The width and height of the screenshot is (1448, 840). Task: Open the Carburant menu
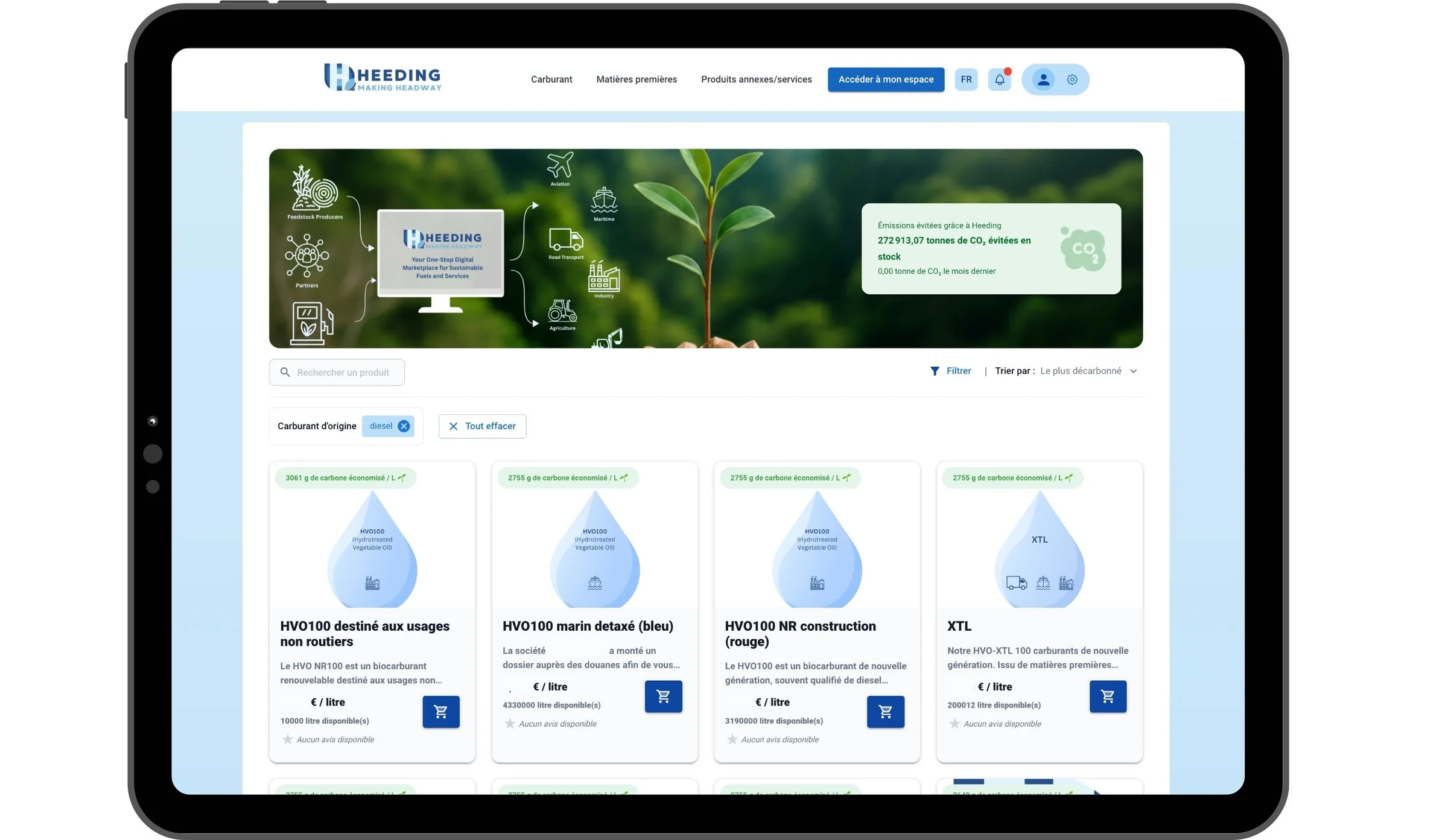tap(551, 79)
